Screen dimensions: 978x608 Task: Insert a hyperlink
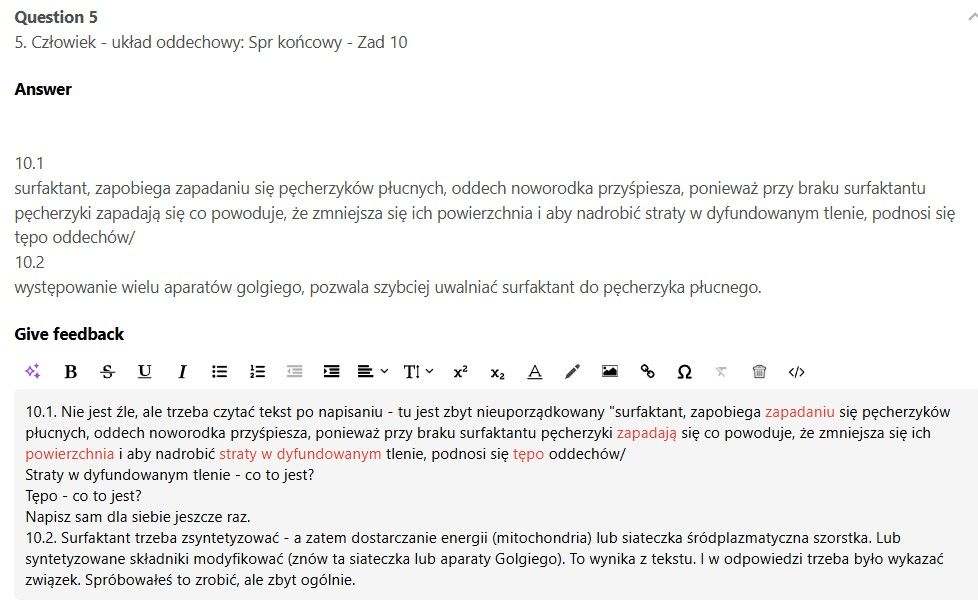pyautogui.click(x=647, y=372)
